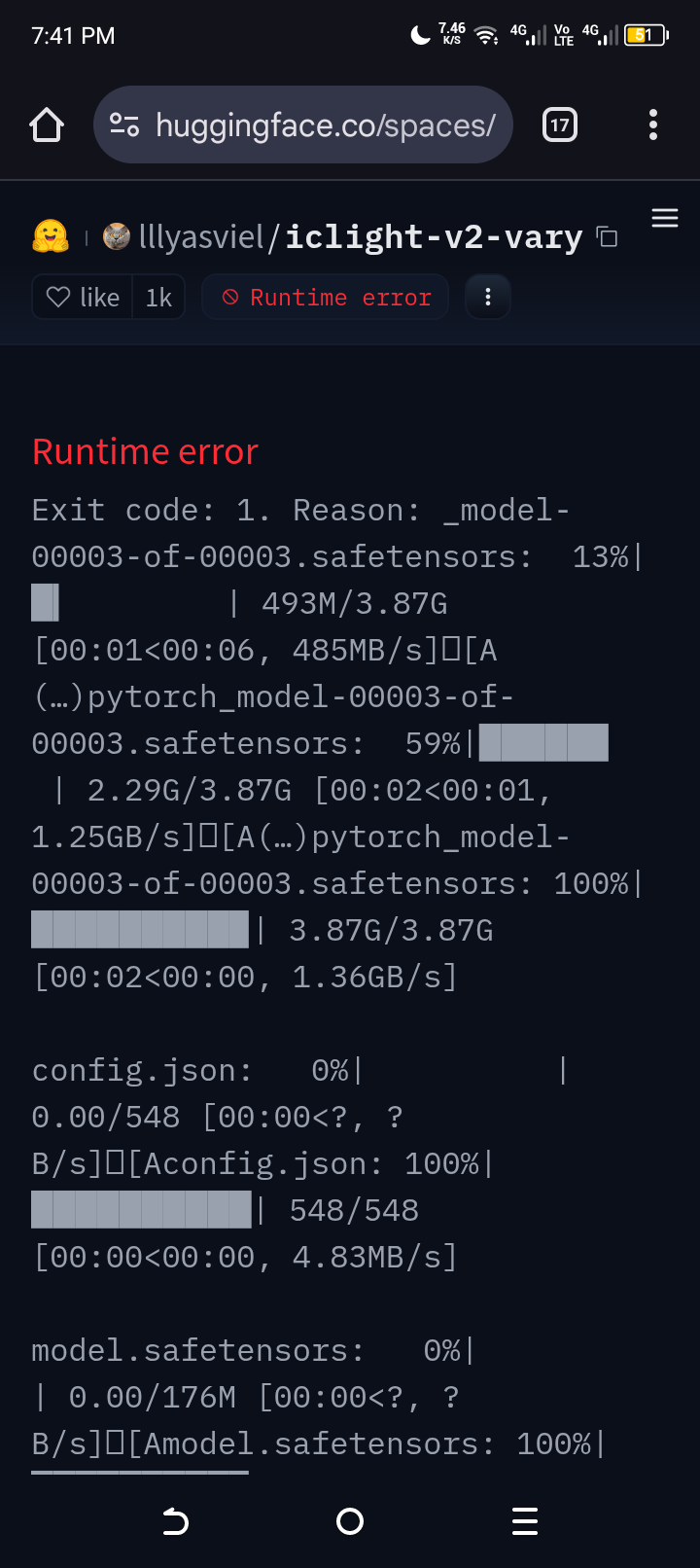The width and height of the screenshot is (700, 1568).
Task: Open the lllyasviel author avatar
Action: 117,236
